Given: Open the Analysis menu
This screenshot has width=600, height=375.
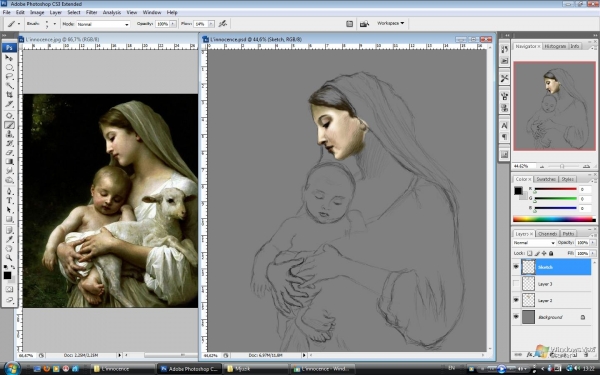Looking at the screenshot, I should (x=111, y=12).
